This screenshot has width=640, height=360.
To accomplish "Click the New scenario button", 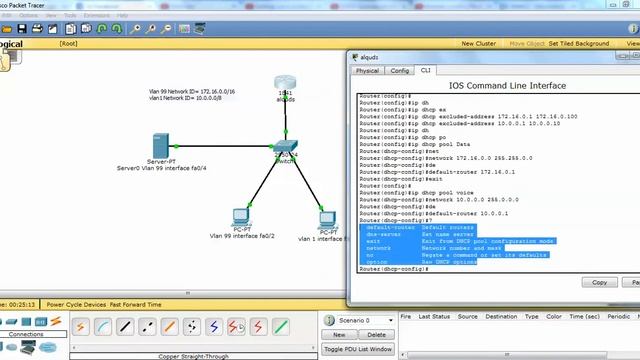I will 339,335.
